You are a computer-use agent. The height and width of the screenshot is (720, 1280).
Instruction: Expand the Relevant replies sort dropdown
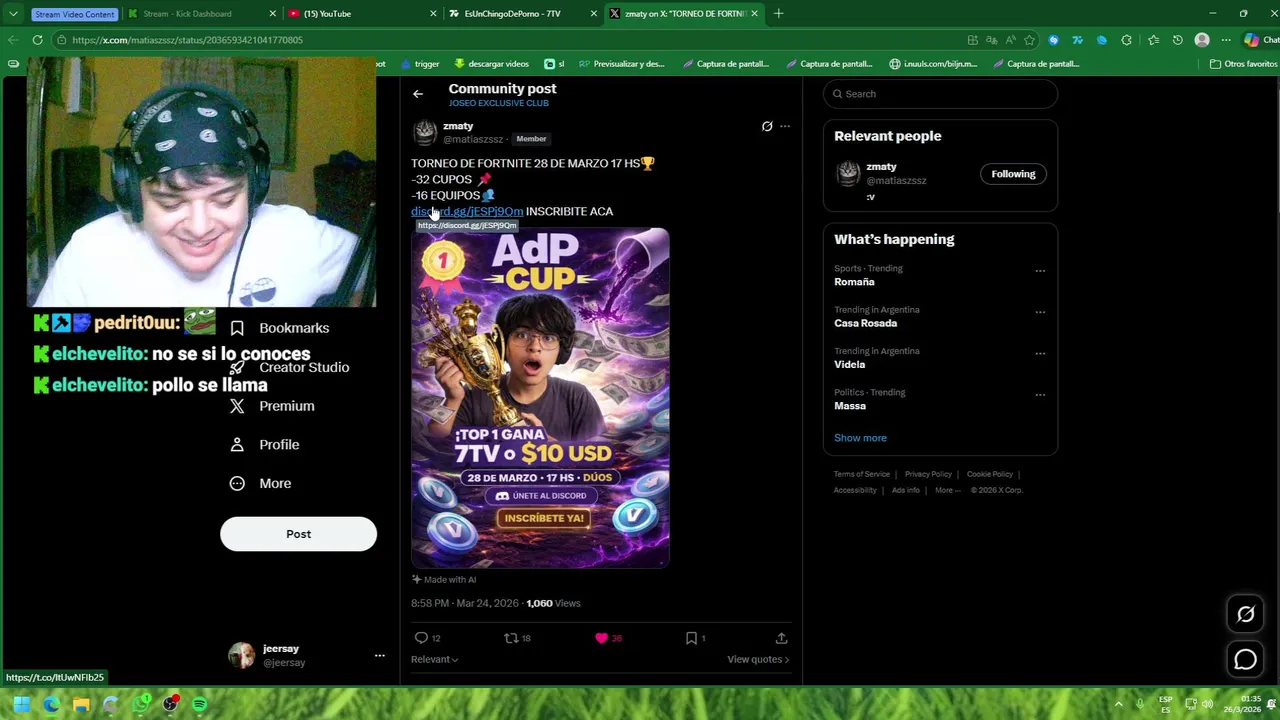[434, 659]
